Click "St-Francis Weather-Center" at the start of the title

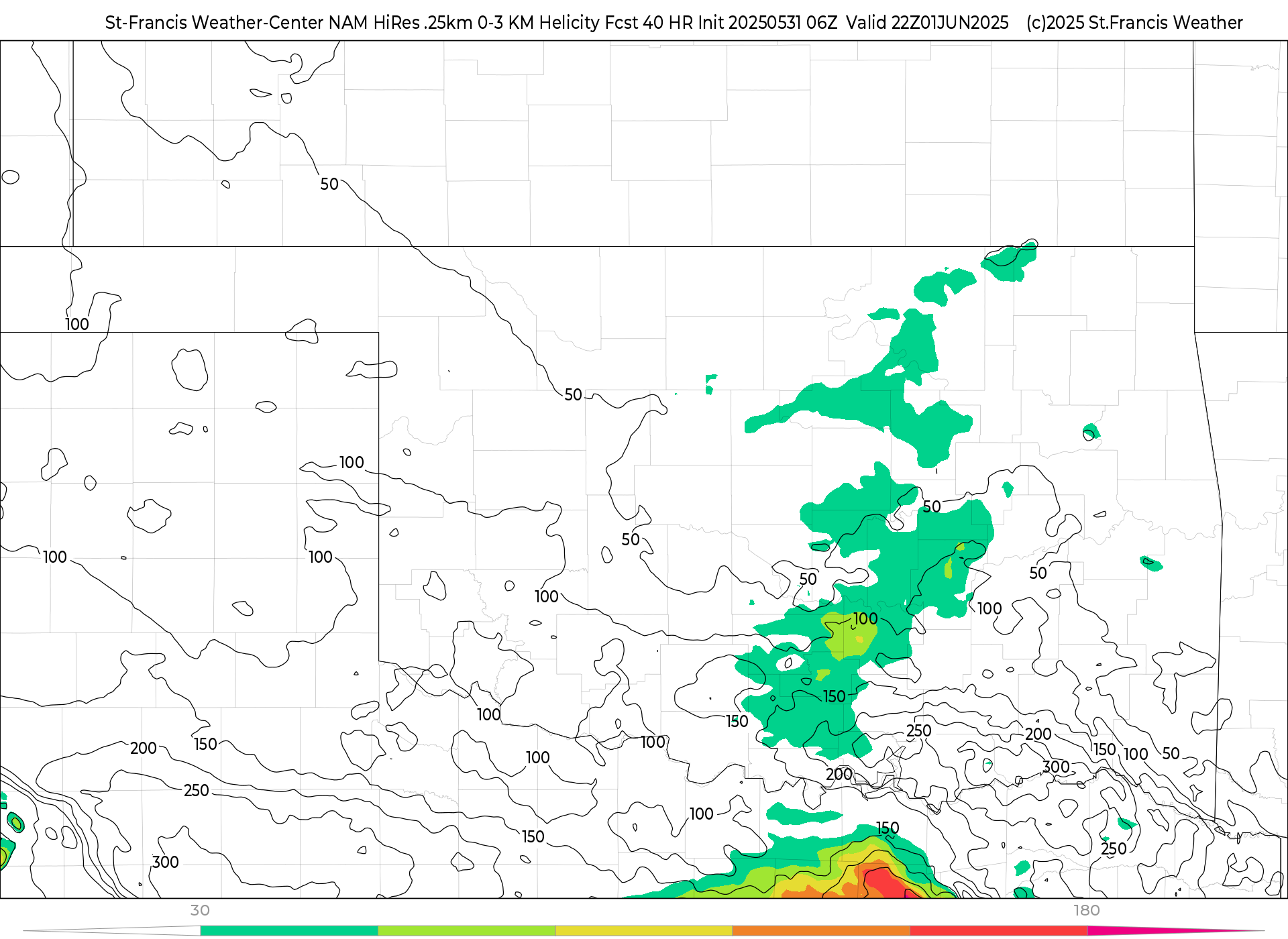click(215, 23)
